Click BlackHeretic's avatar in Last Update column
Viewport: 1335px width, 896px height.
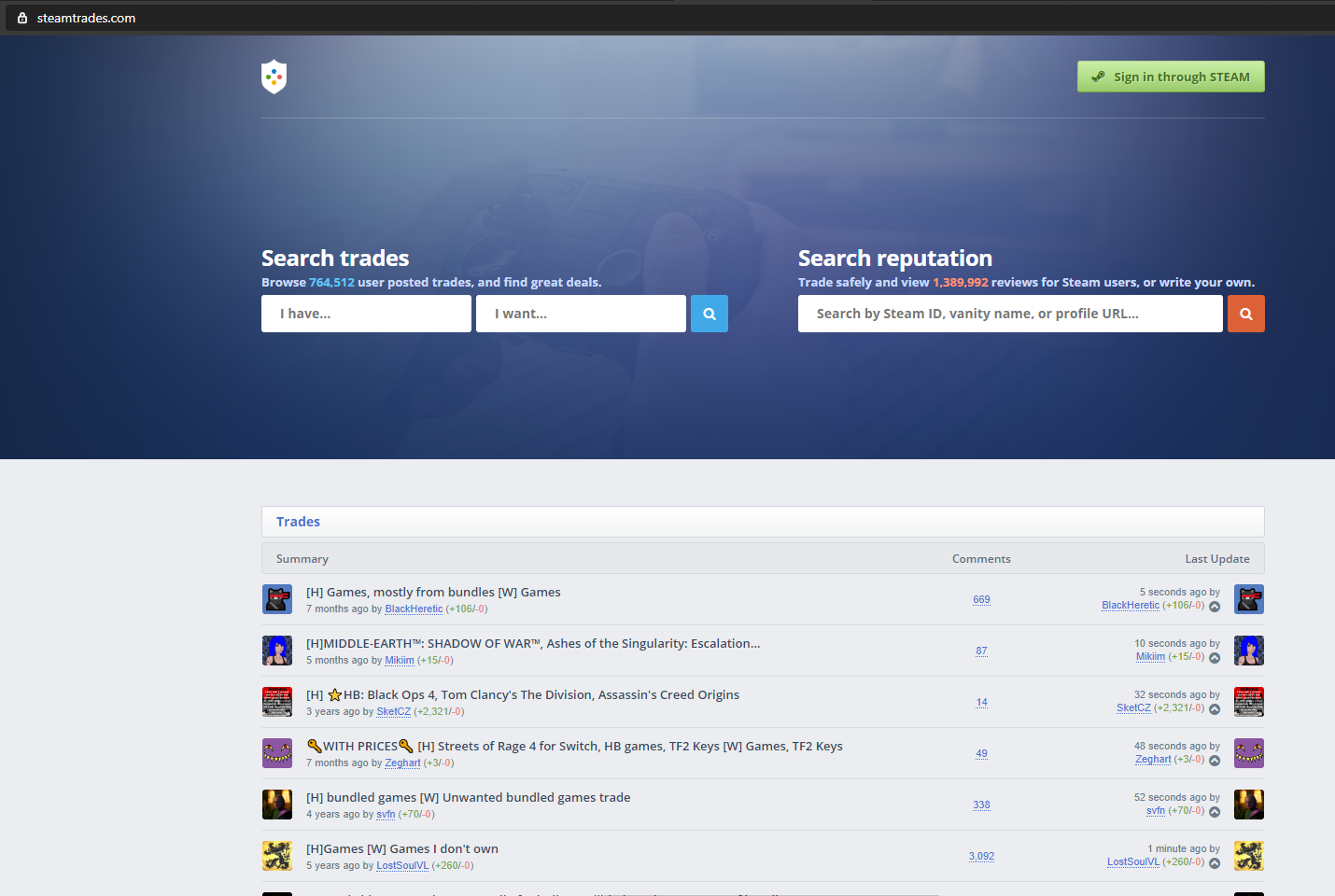pos(1249,599)
